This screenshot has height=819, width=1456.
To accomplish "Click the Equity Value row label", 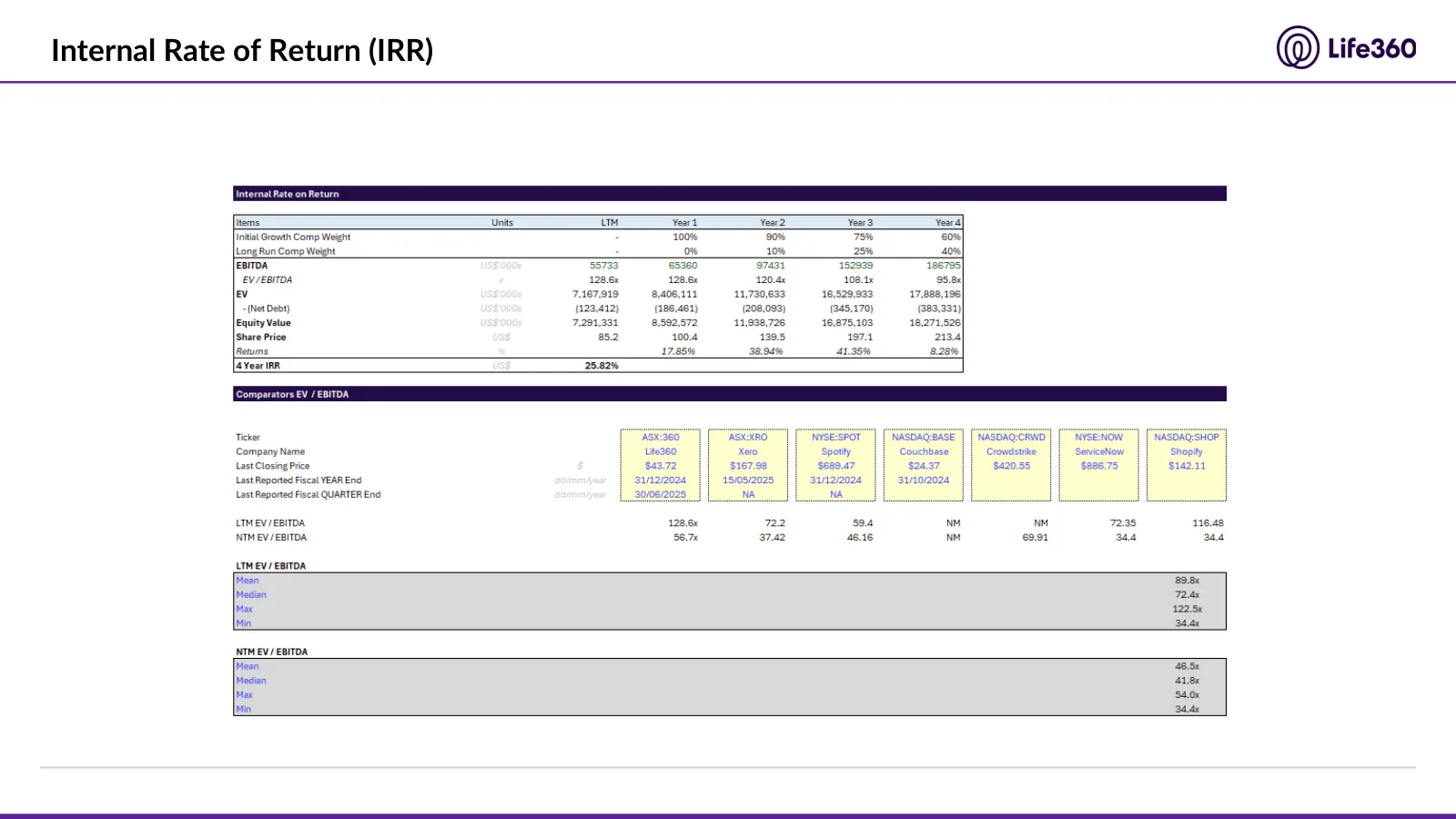I will coord(264,323).
